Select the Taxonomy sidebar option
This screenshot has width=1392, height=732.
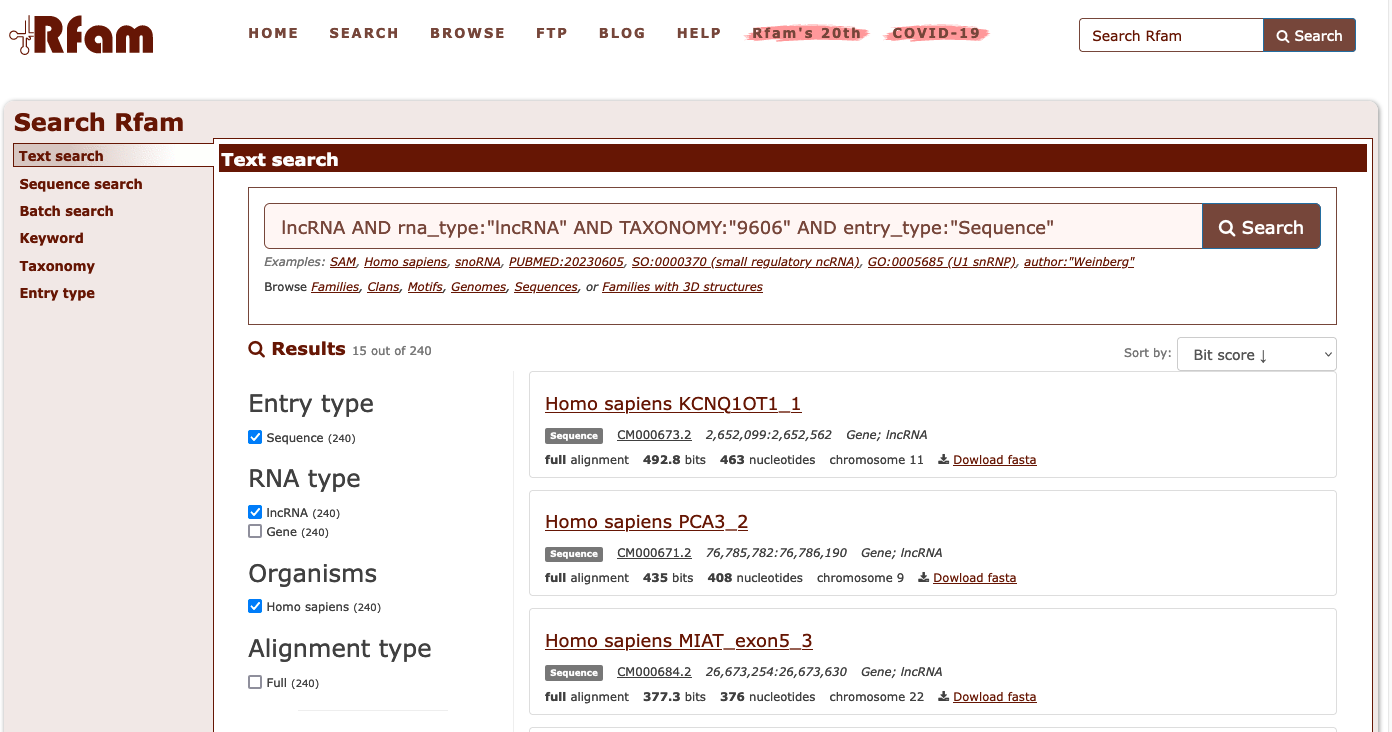pyautogui.click(x=57, y=266)
